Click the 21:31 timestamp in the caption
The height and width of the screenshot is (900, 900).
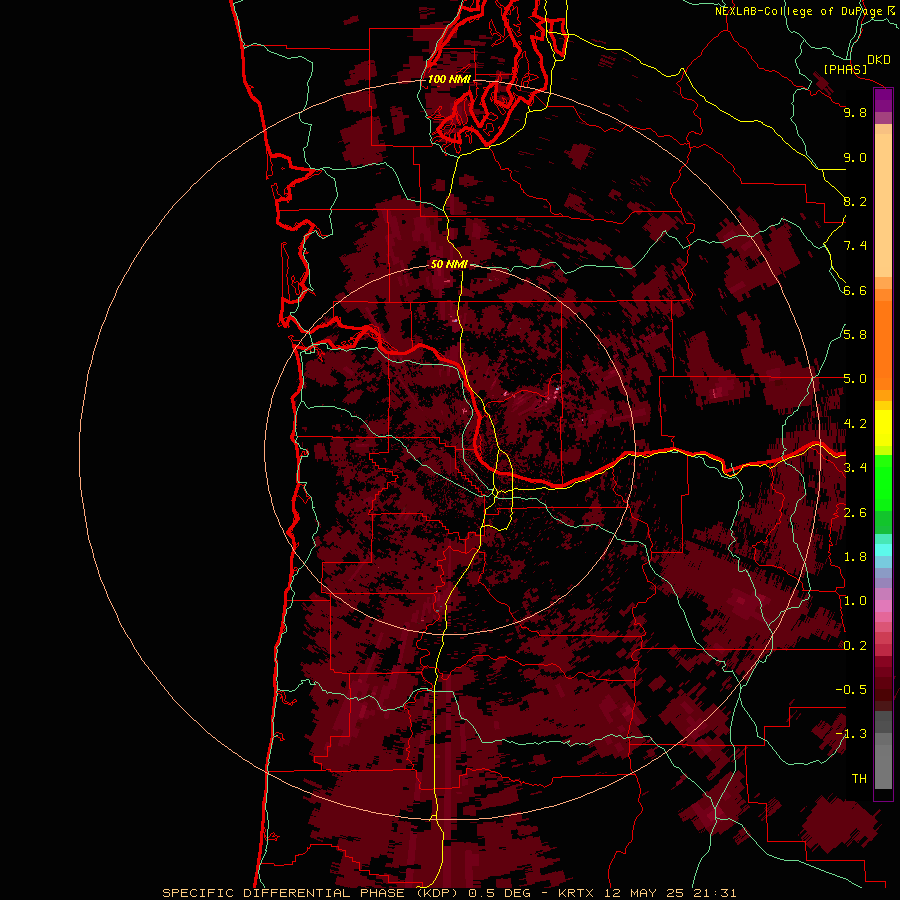tap(714, 893)
